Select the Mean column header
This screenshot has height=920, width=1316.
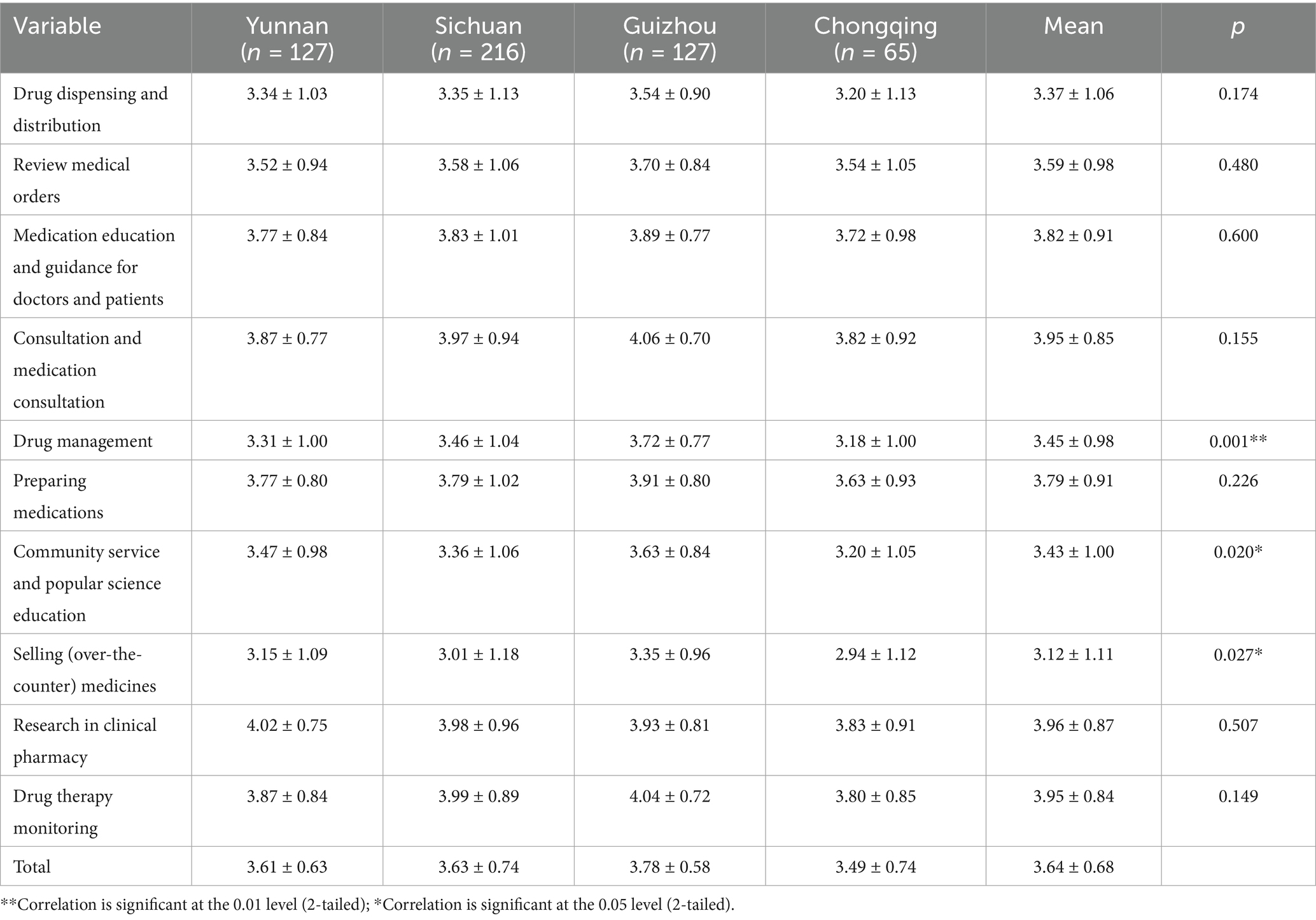1074,26
